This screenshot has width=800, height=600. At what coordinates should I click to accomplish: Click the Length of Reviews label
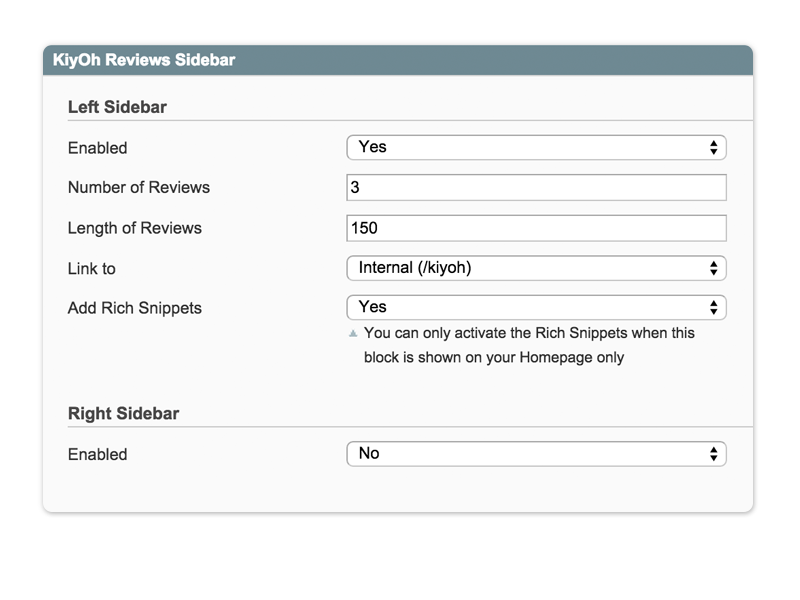135,228
